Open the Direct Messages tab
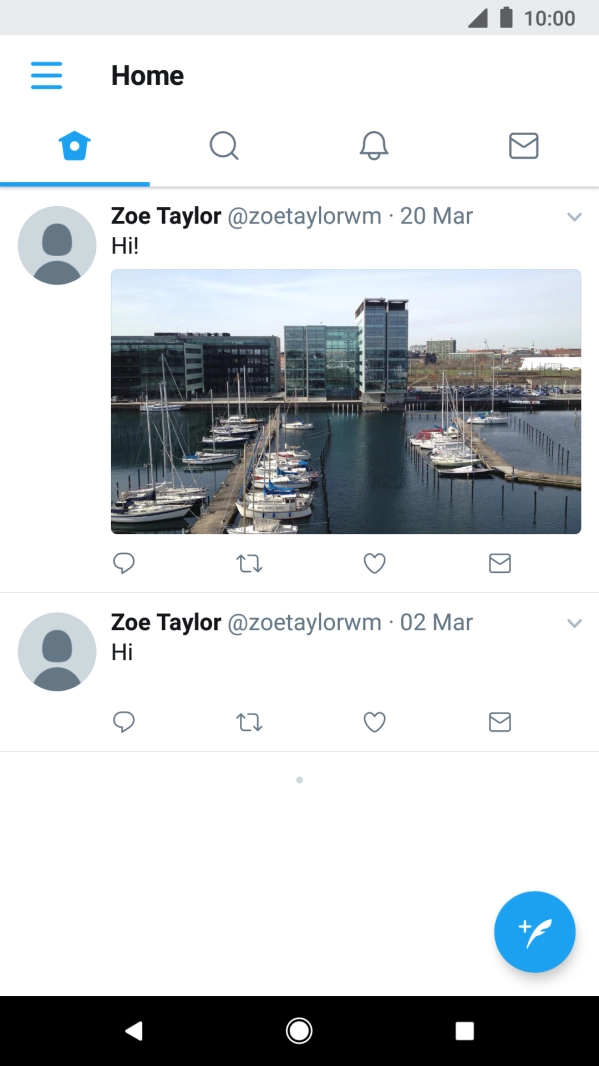 click(x=524, y=145)
